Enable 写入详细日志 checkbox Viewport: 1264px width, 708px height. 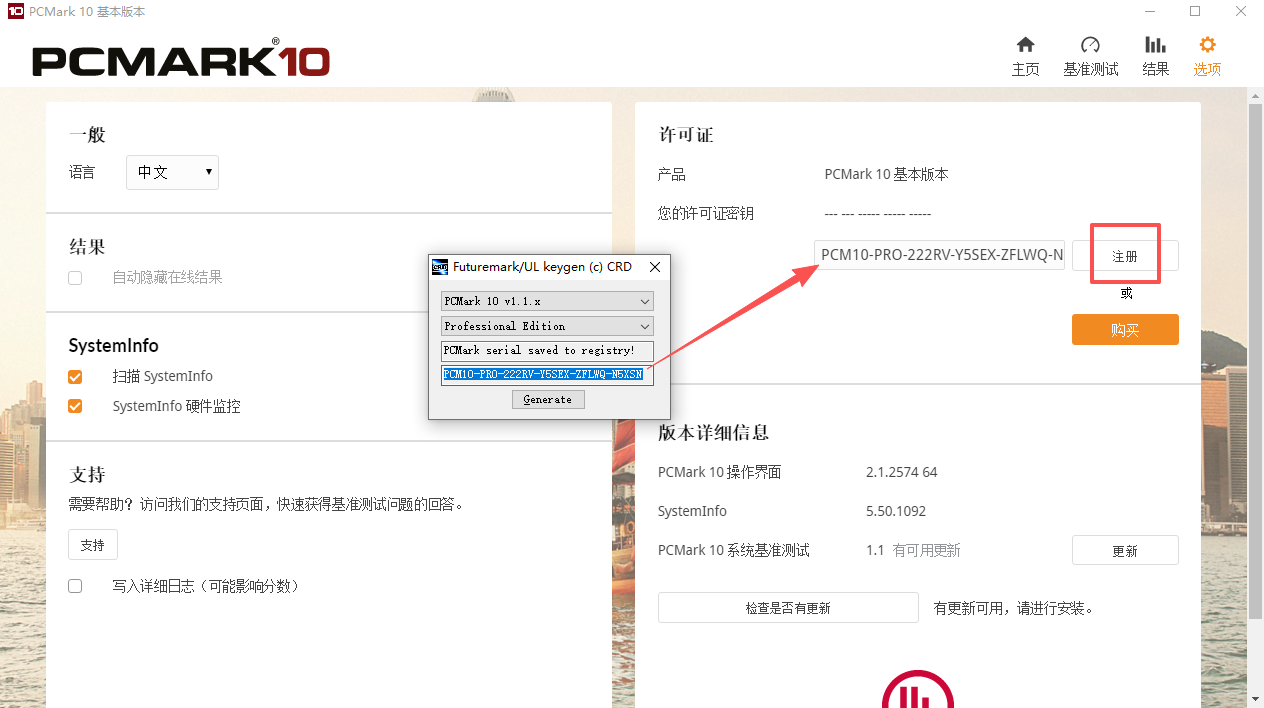click(75, 586)
